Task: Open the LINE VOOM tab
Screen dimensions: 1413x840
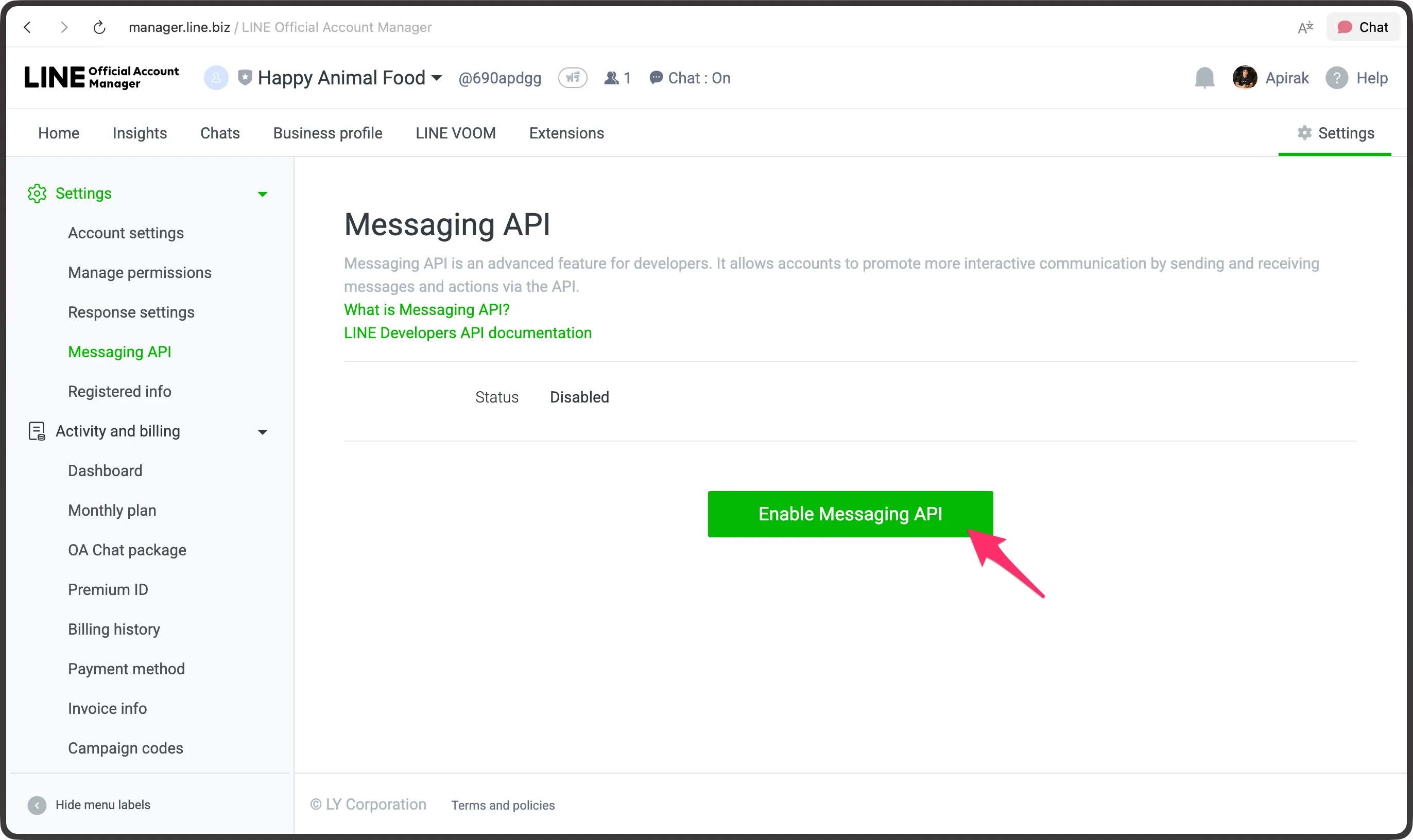Action: [x=455, y=132]
